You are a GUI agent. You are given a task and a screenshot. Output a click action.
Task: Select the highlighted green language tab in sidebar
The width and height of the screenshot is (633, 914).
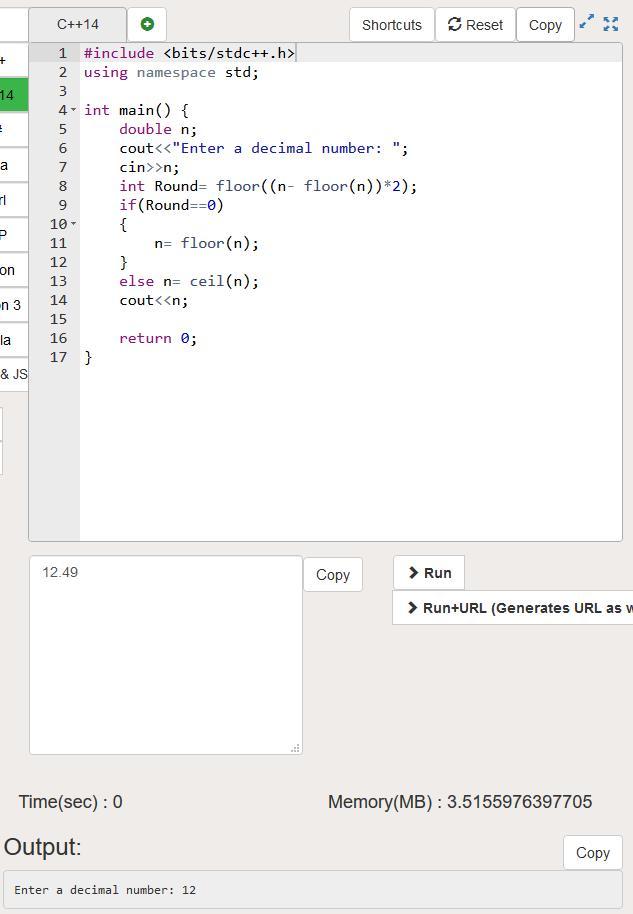(x=13, y=95)
